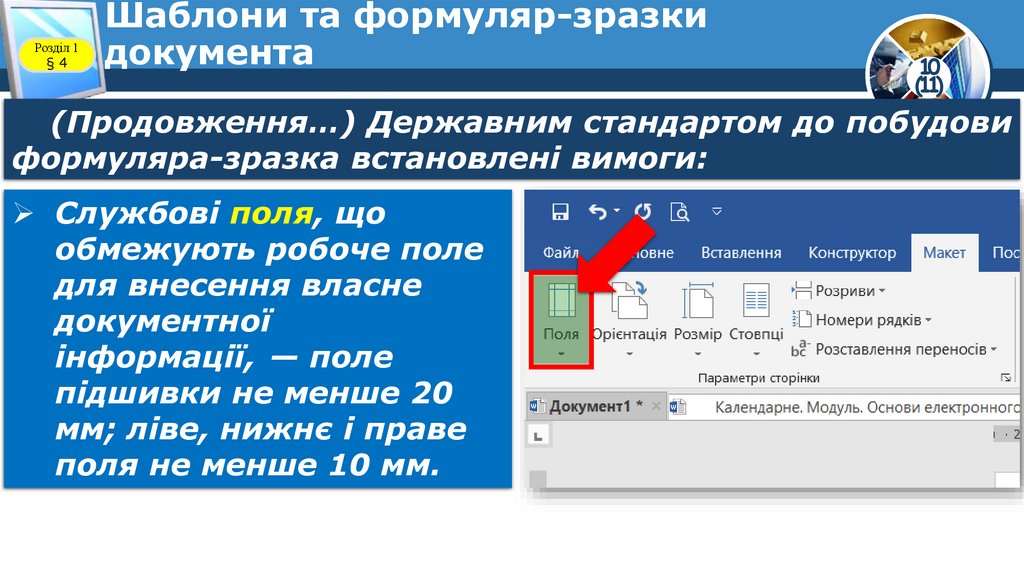Open the Розриви breaks menu
Image resolution: width=1024 pixels, height=574 pixels.
839,291
